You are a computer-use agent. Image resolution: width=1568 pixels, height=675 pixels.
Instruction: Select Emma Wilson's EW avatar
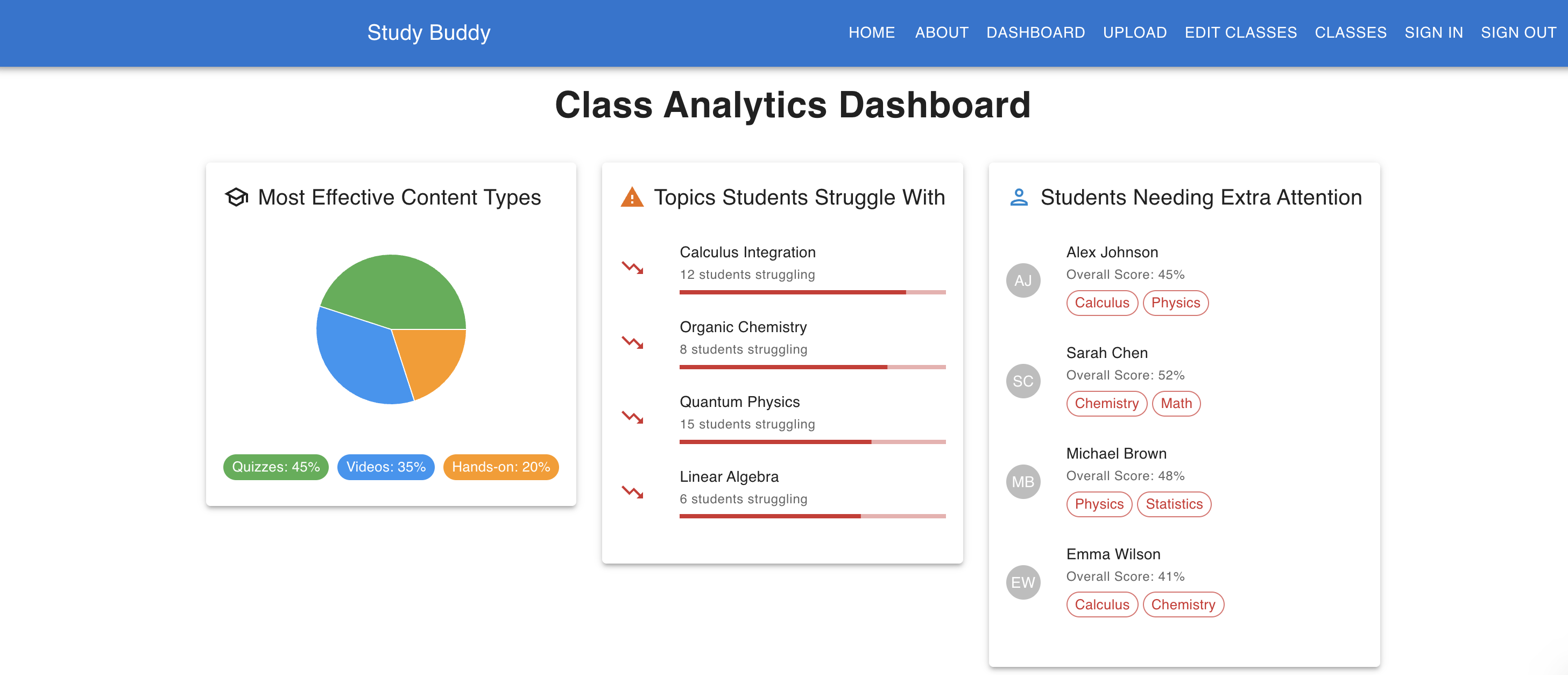[1022, 582]
